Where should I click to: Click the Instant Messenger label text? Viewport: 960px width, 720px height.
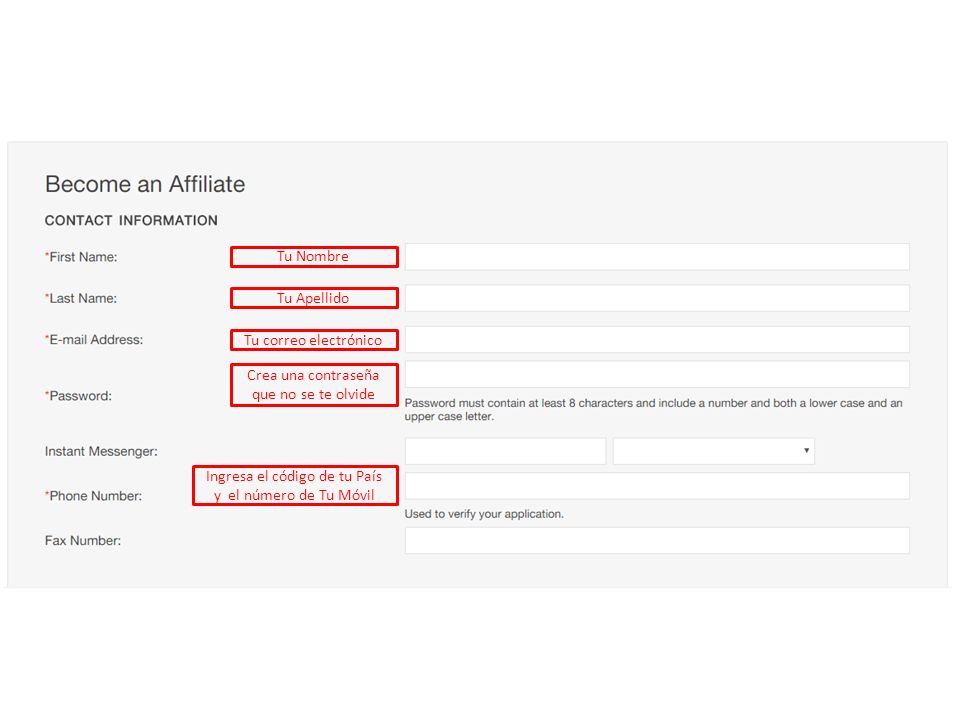point(101,451)
